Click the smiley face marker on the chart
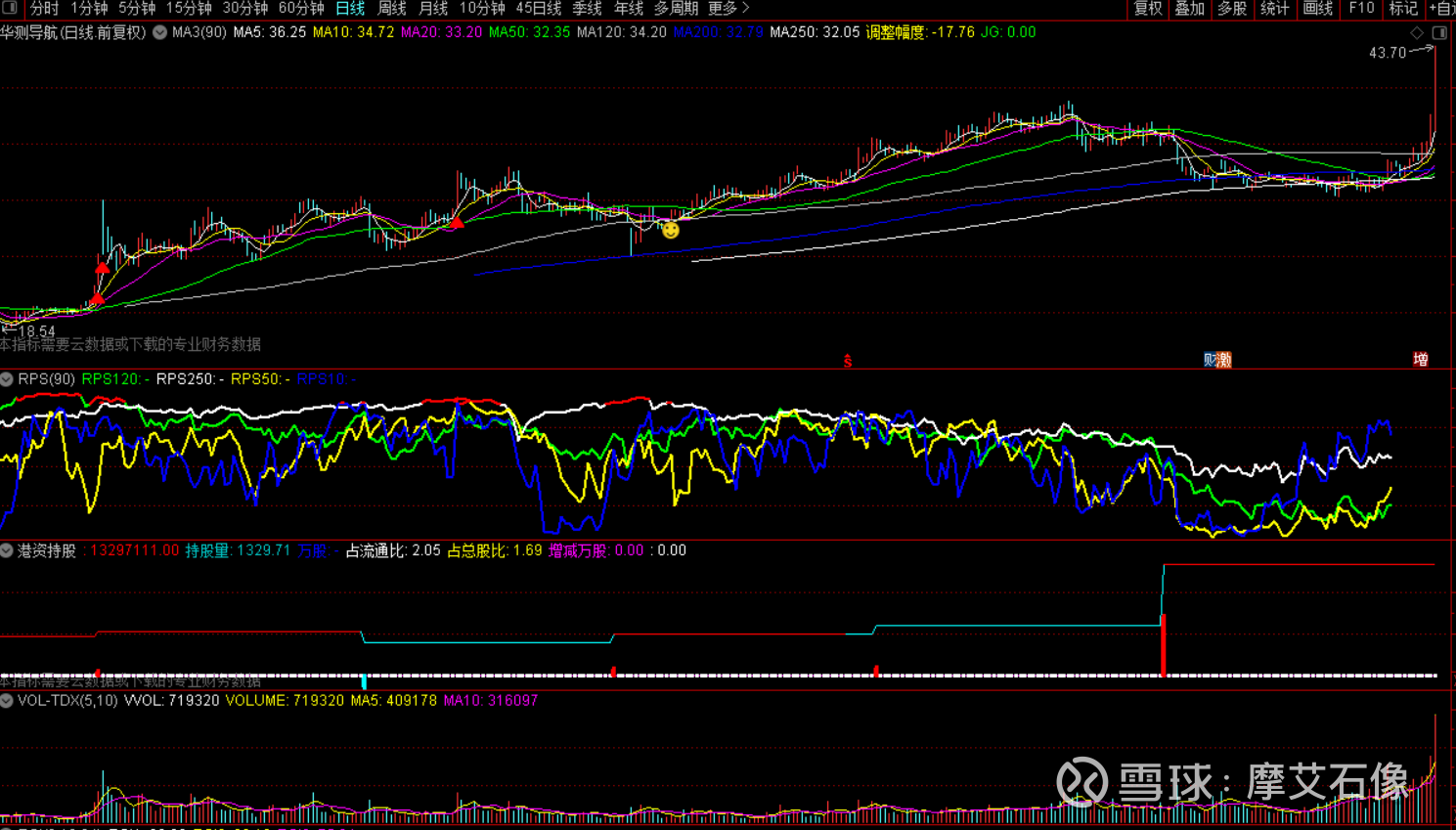Viewport: 1456px width, 830px height. point(670,230)
